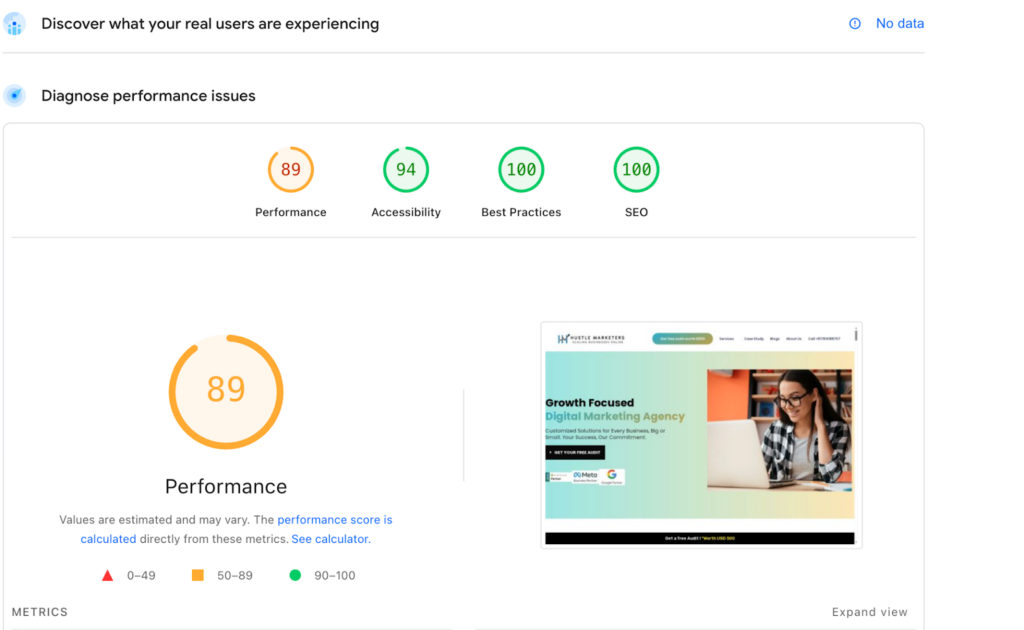Click the Accessibility label under the gauge
The width and height of the screenshot is (1024, 630).
tap(406, 212)
